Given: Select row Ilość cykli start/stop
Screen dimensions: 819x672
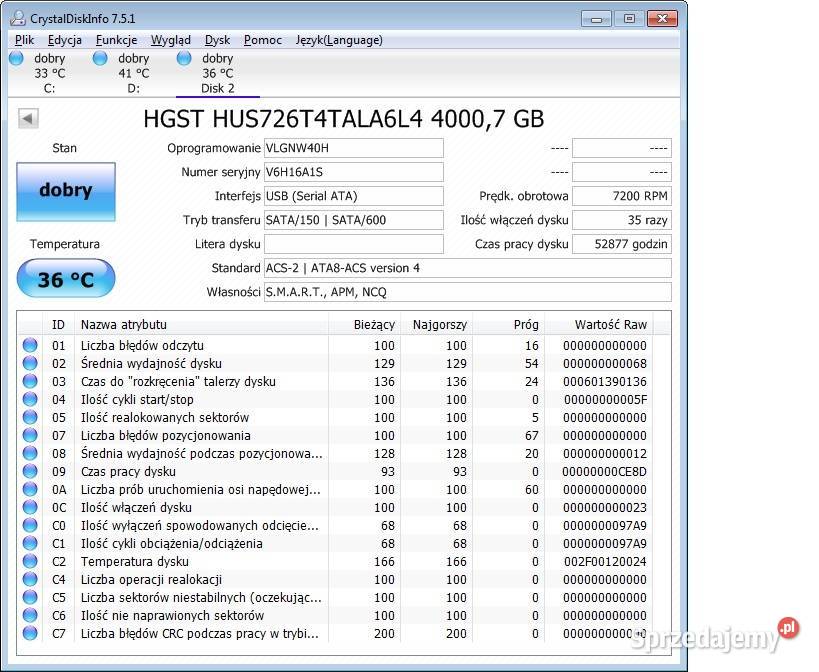Looking at the screenshot, I should click(x=336, y=399).
